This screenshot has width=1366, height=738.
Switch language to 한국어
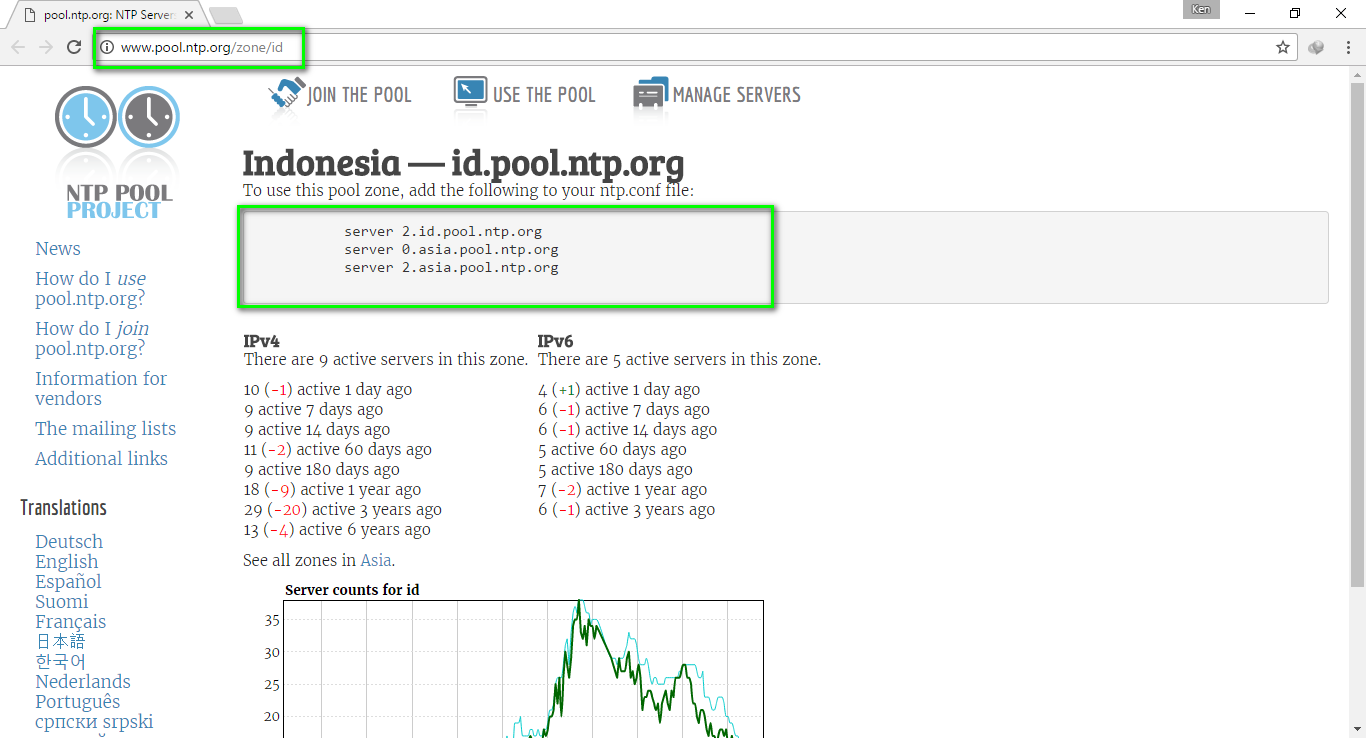pos(61,662)
